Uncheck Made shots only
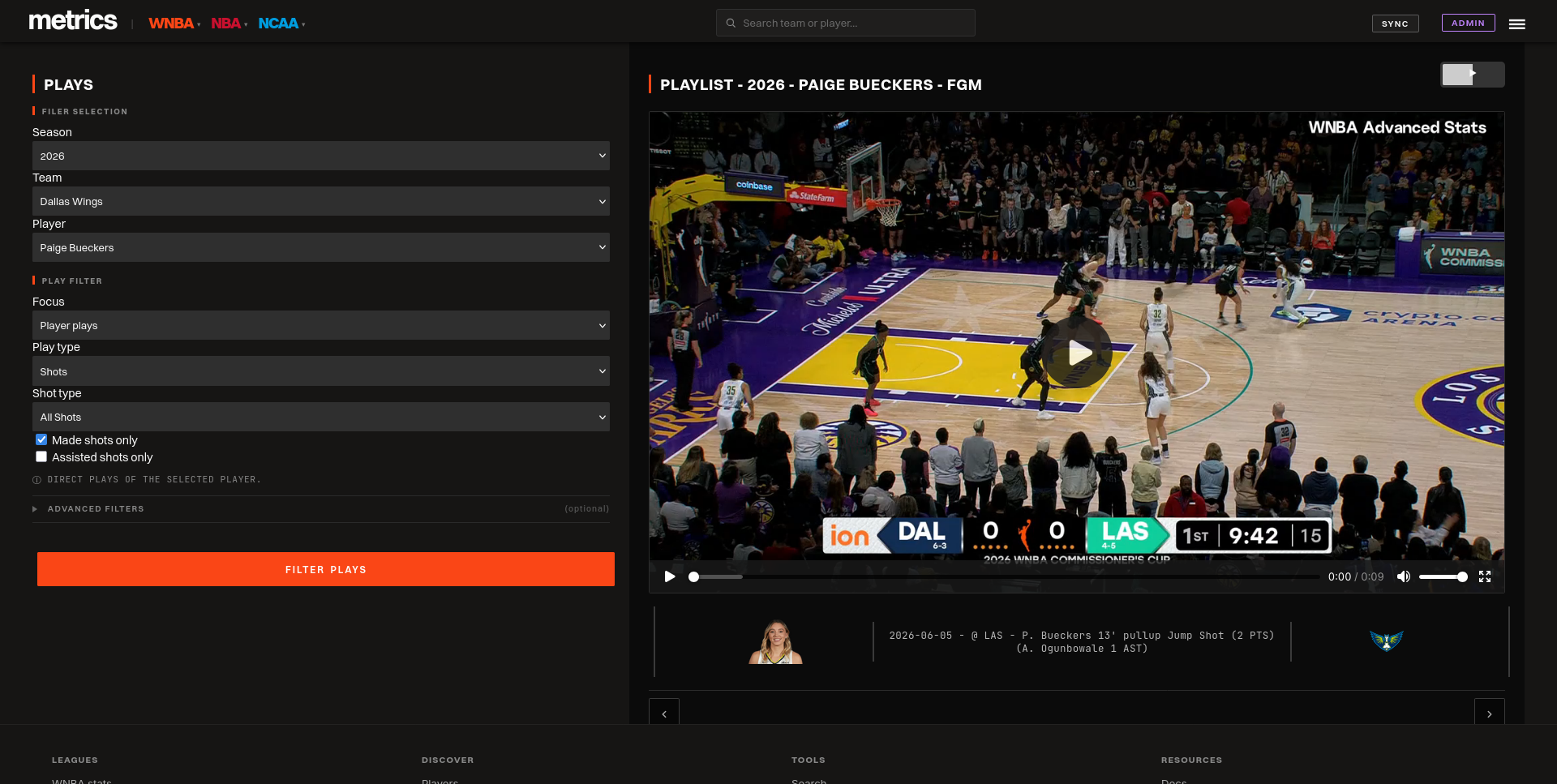Screen dimensions: 1557x784 (41, 439)
